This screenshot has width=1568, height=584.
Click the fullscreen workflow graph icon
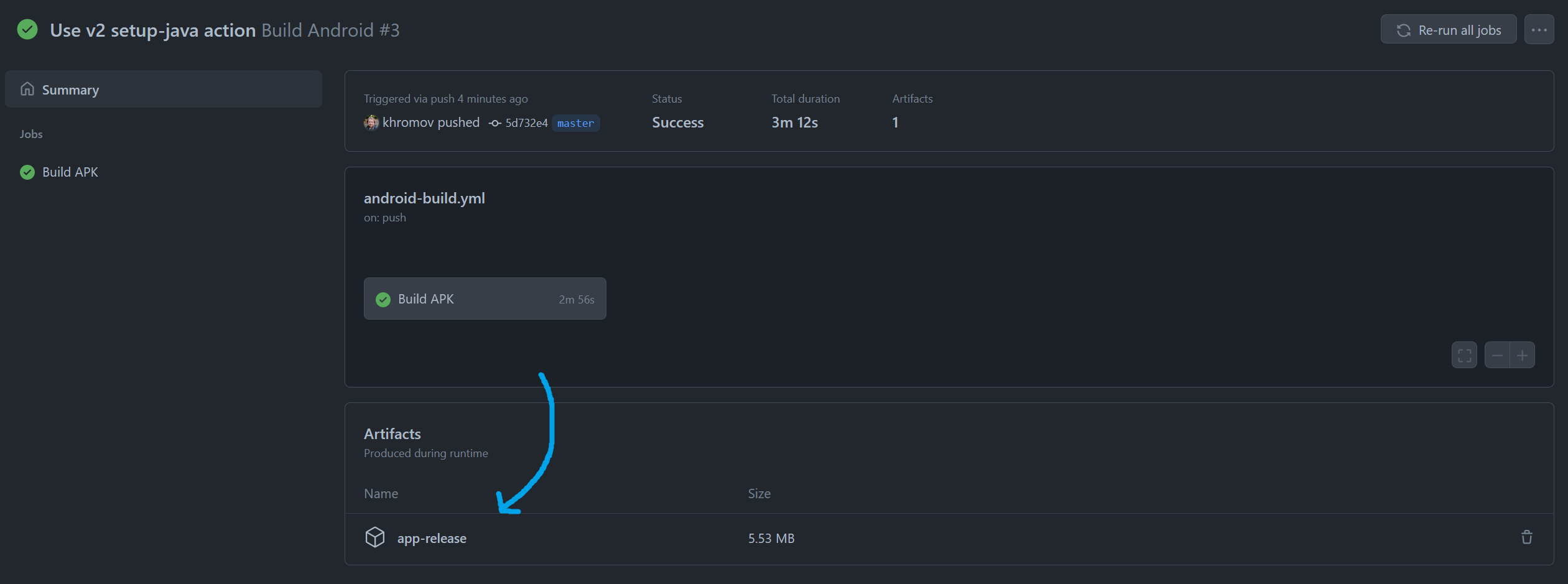tap(1464, 355)
